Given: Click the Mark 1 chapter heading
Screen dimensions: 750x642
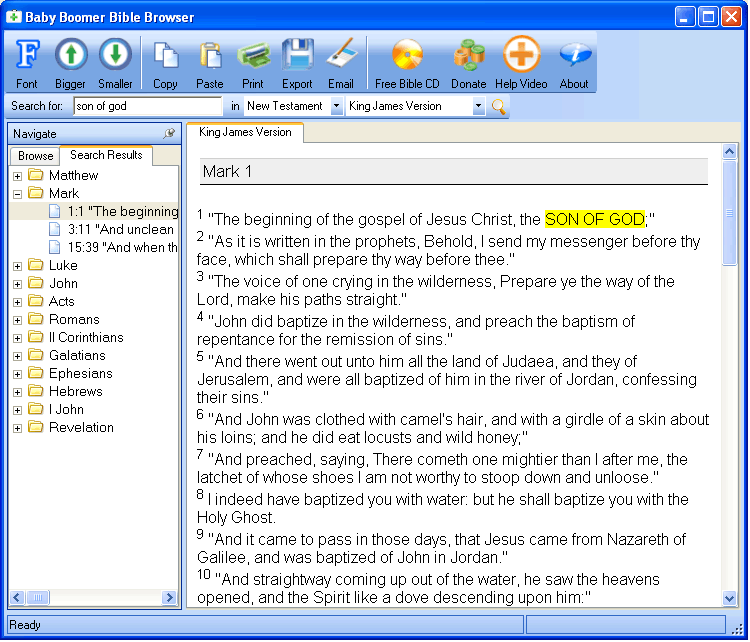Looking at the screenshot, I should [227, 171].
